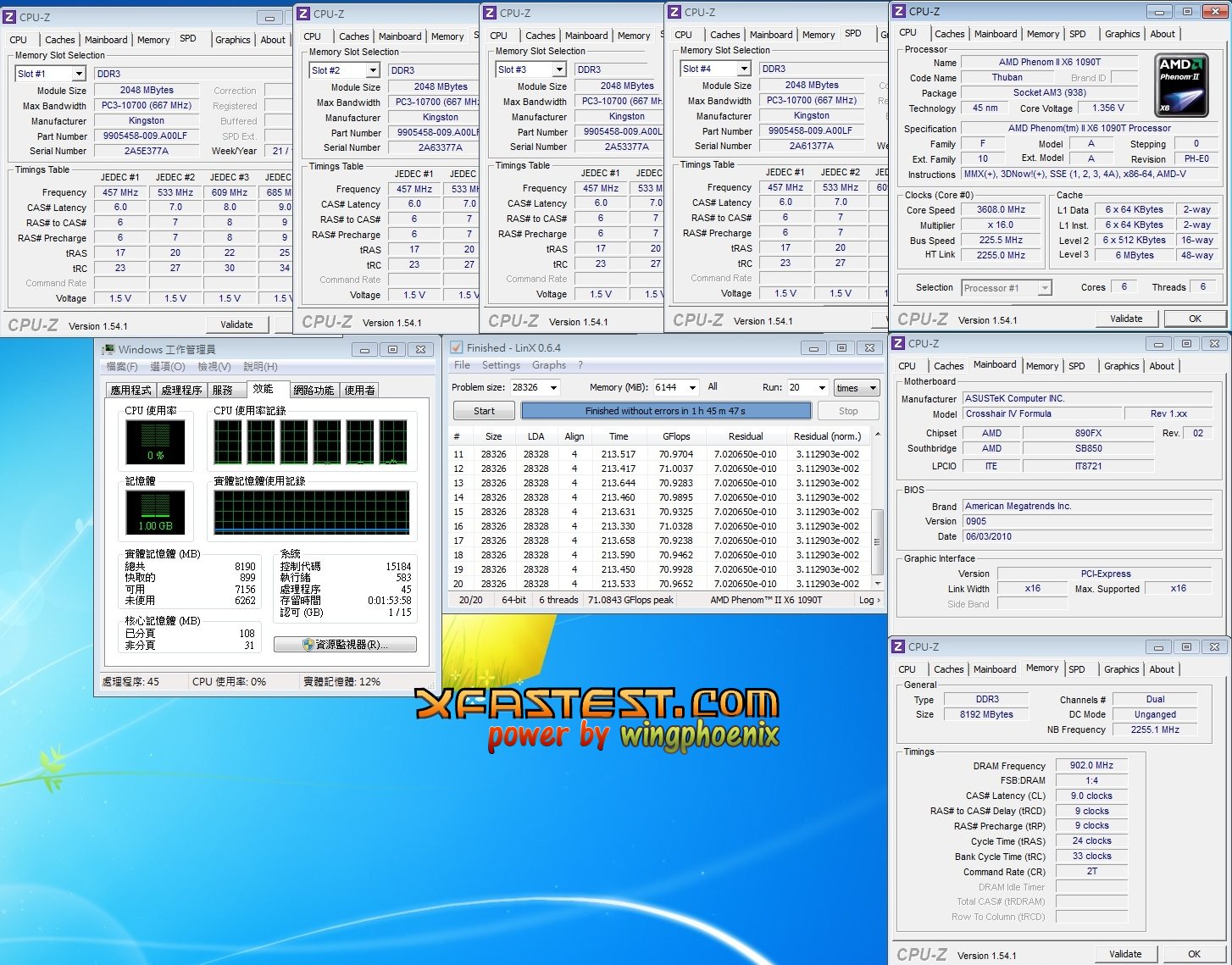Click Validate in the Slot #1 CPU-Z window
The height and width of the screenshot is (965, 1232).
coord(236,324)
